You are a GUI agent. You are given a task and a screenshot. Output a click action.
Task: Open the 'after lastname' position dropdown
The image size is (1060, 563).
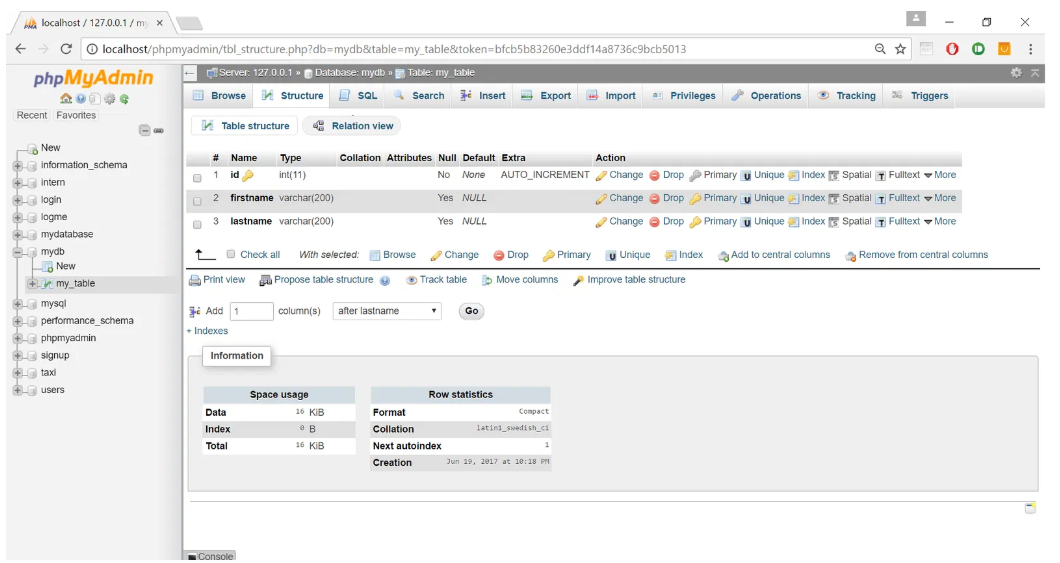[387, 311]
